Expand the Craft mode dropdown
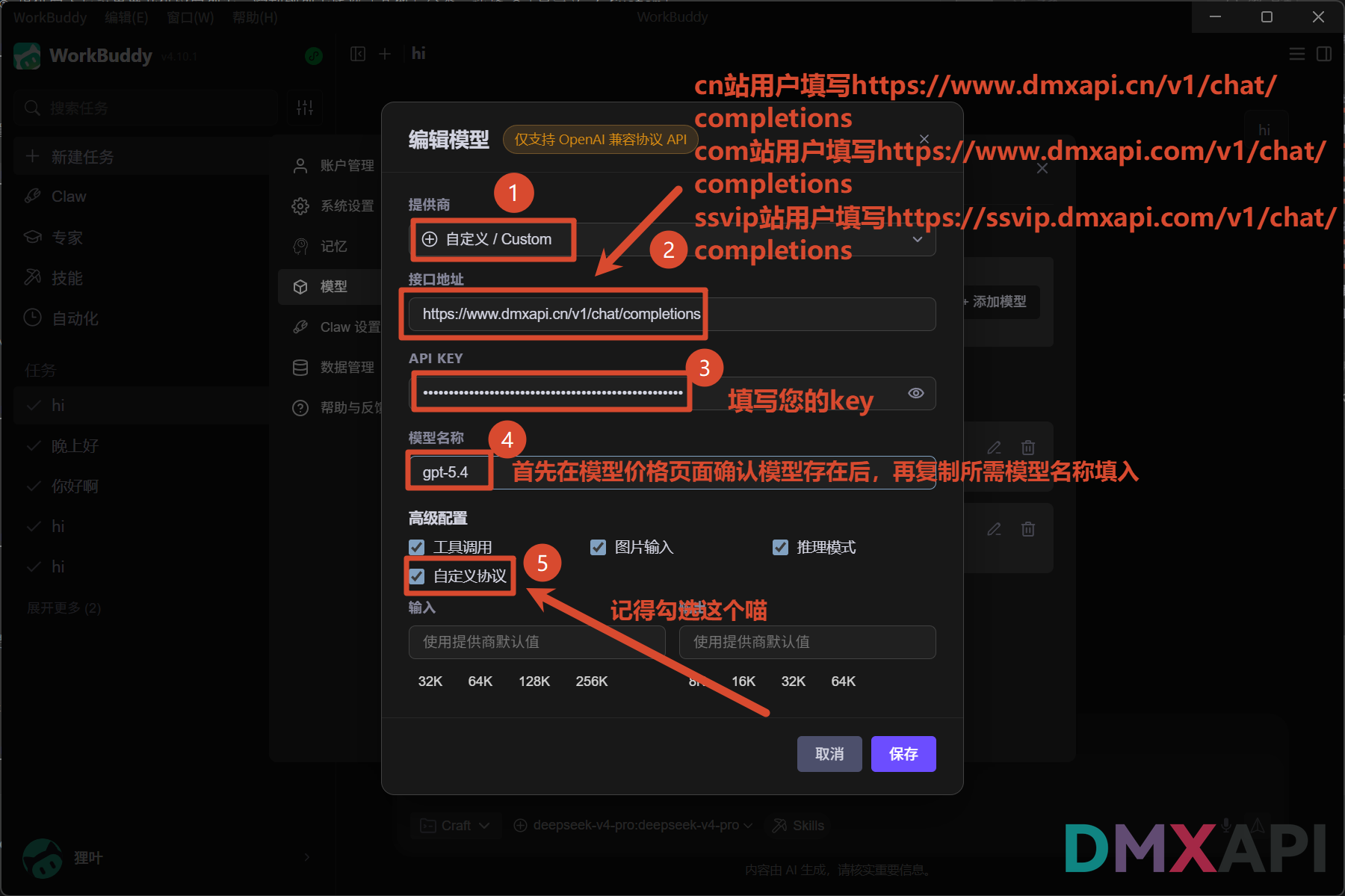Viewport: 1345px width, 896px height. click(455, 825)
